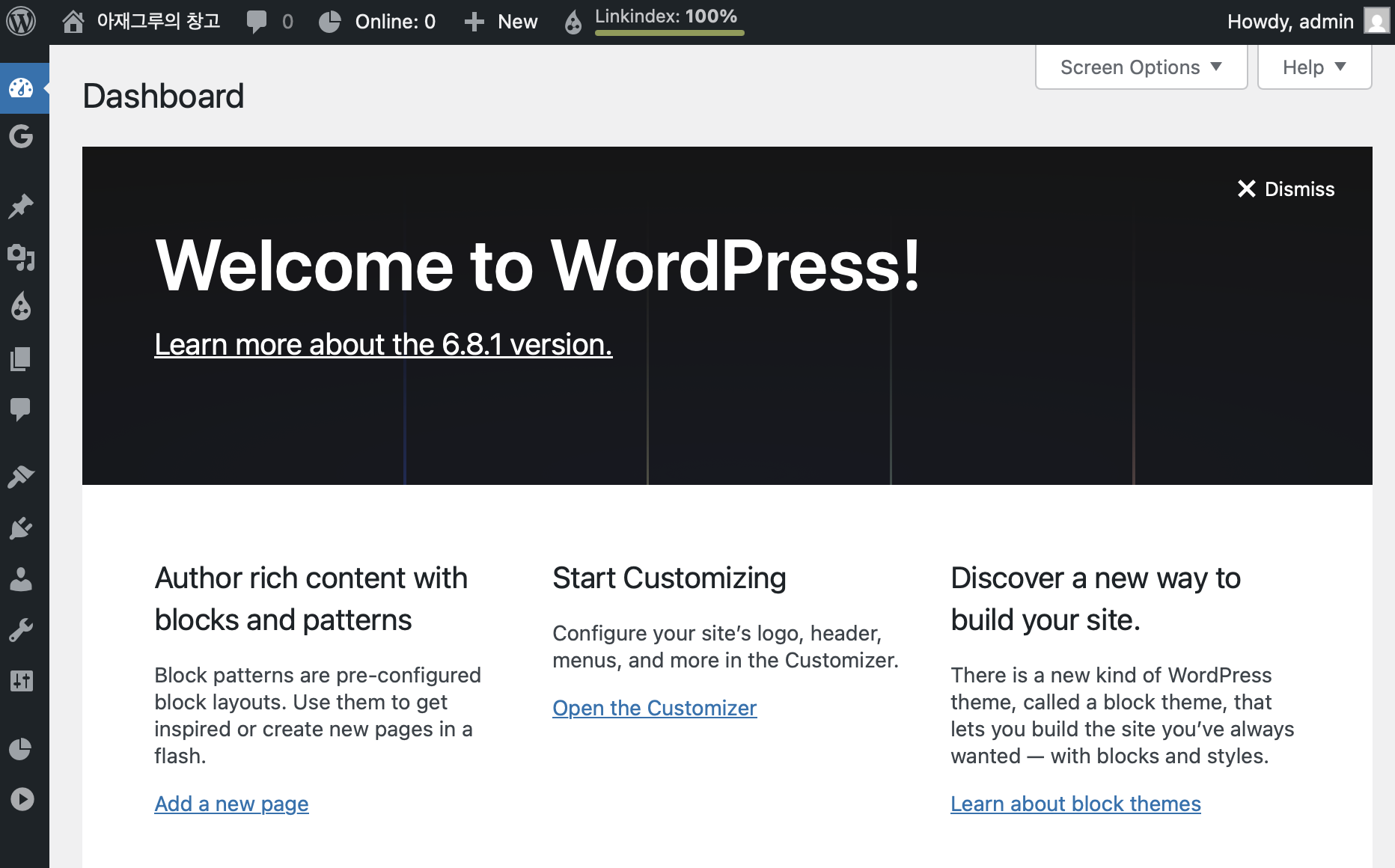The width and height of the screenshot is (1395, 868).
Task: Open the pie chart statistics sidebar icon
Action: point(21,749)
